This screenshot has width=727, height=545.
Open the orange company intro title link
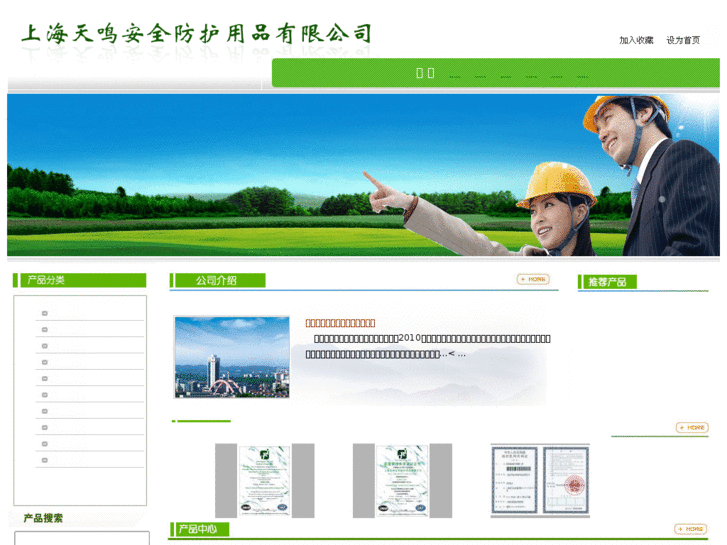(340, 323)
